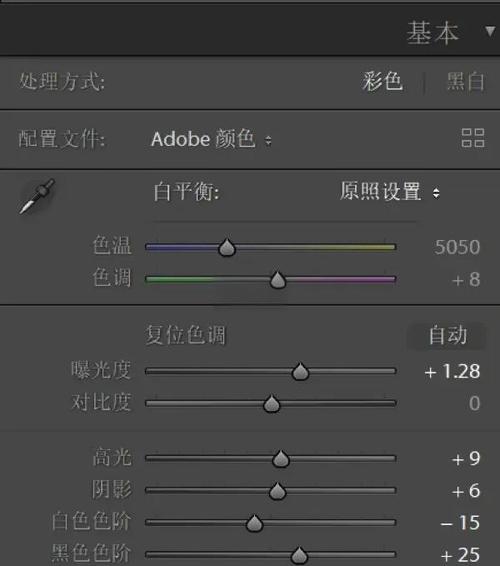Viewport: 500px width, 566px height.
Task: Switch treatment to 黑白
Action: tap(466, 81)
